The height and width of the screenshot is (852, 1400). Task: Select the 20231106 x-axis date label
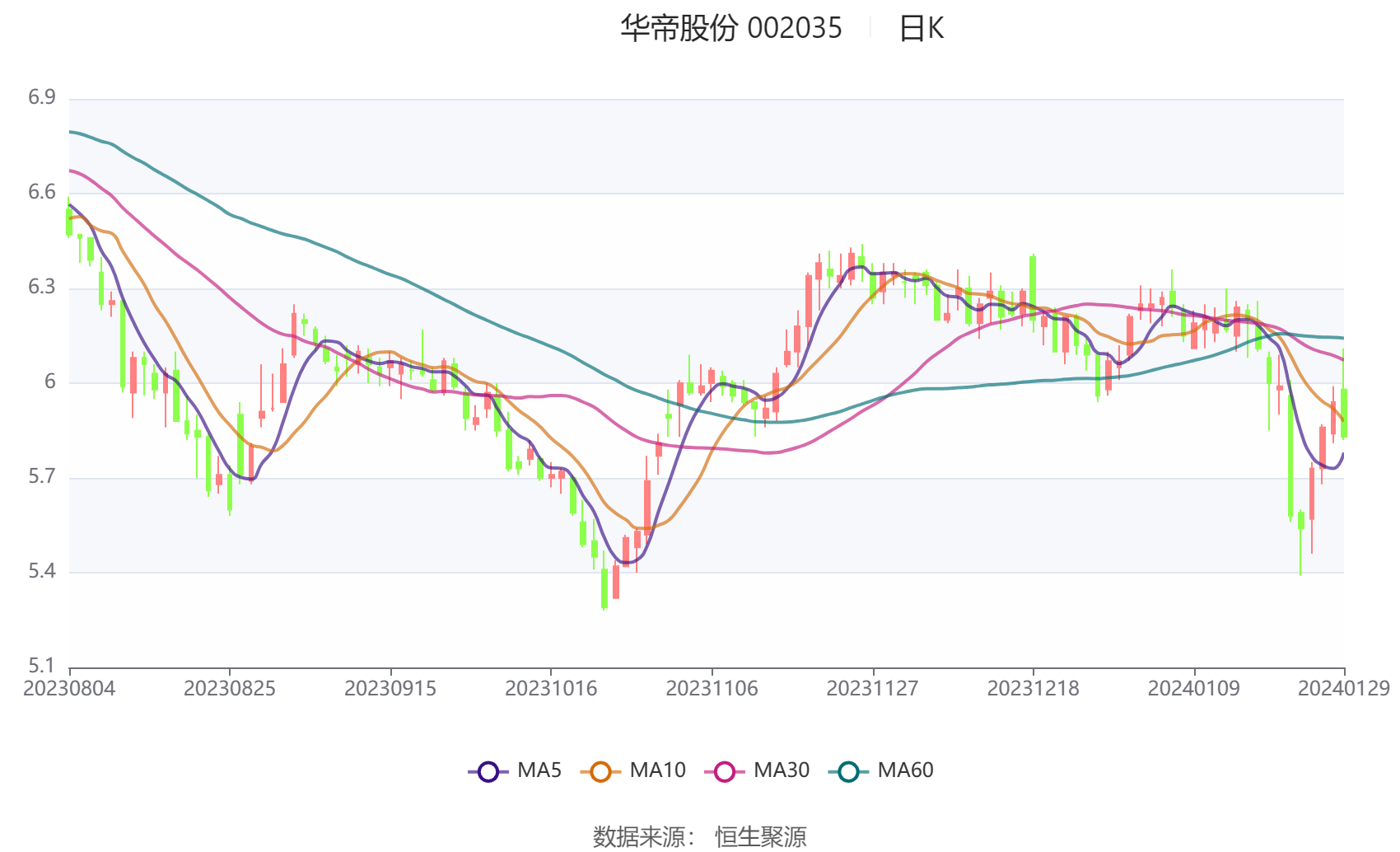pyautogui.click(x=712, y=689)
